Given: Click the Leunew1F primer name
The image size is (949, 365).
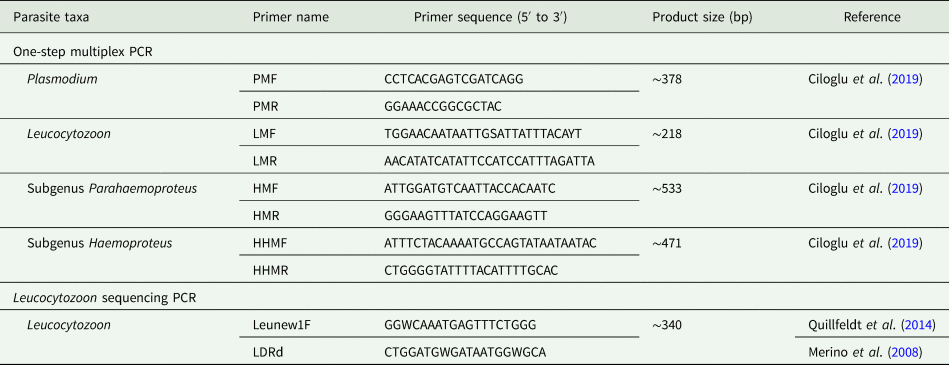Looking at the screenshot, I should coord(277,326).
